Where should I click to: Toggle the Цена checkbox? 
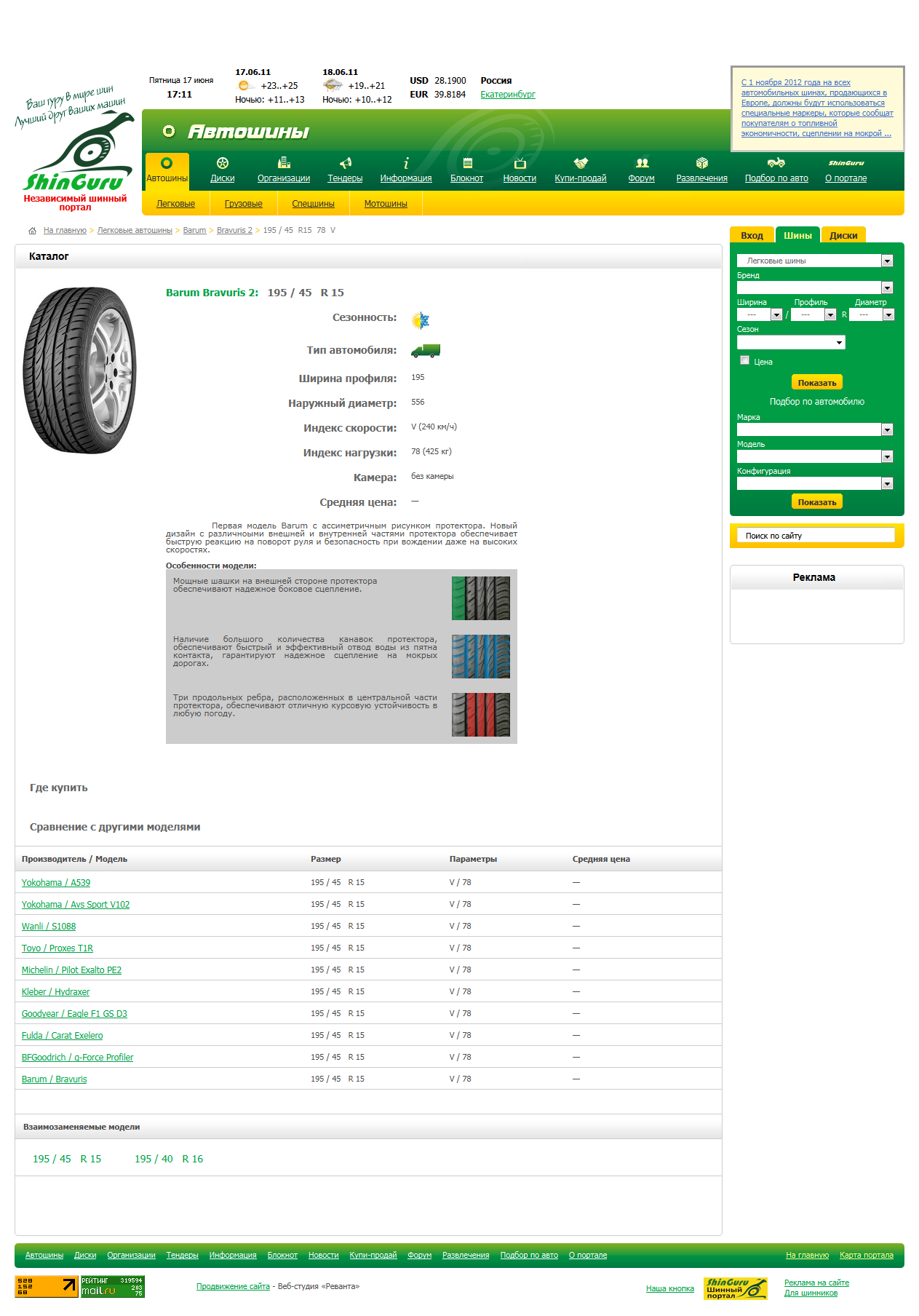[x=744, y=360]
